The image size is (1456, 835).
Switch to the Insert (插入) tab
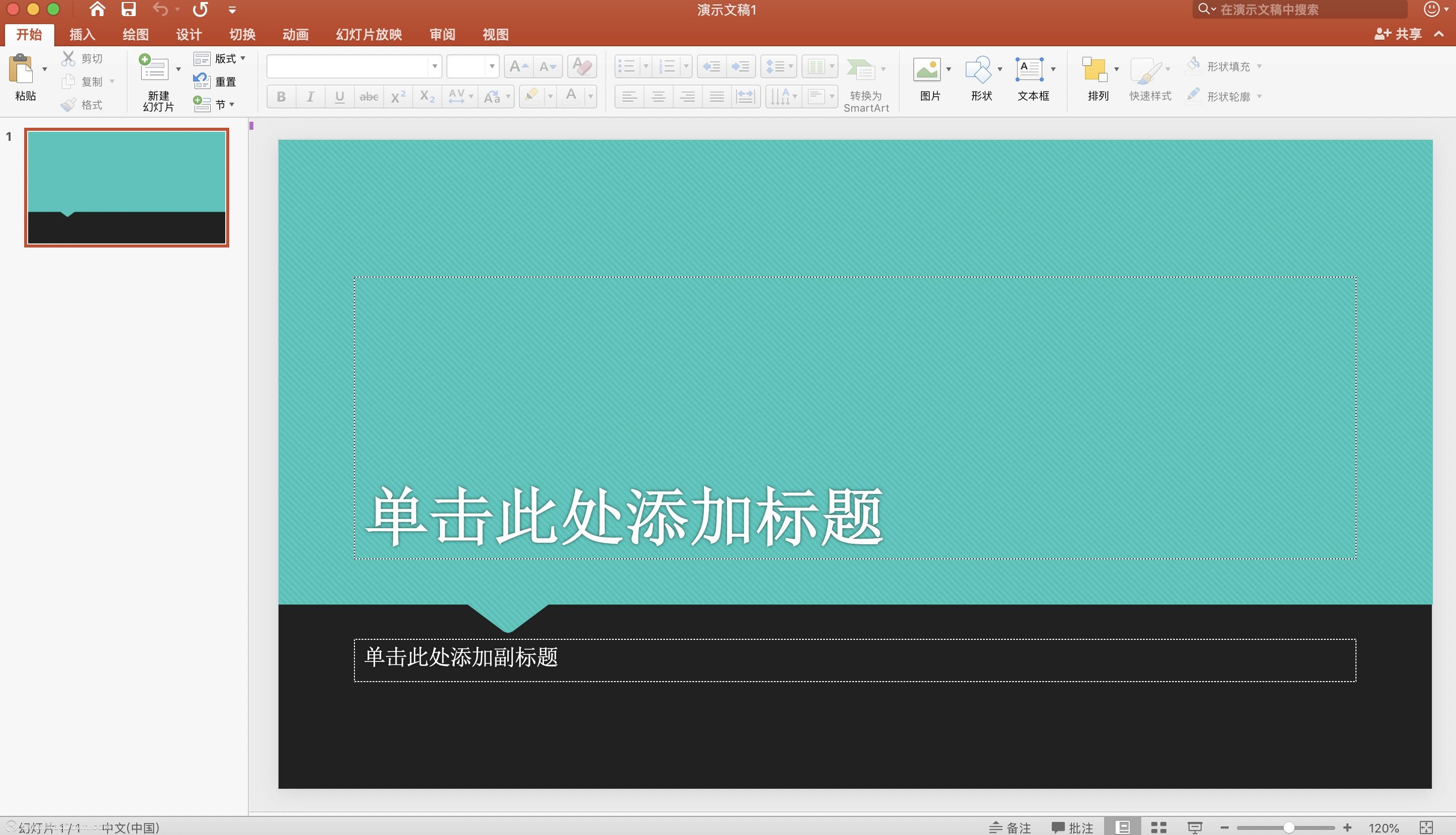[82, 34]
